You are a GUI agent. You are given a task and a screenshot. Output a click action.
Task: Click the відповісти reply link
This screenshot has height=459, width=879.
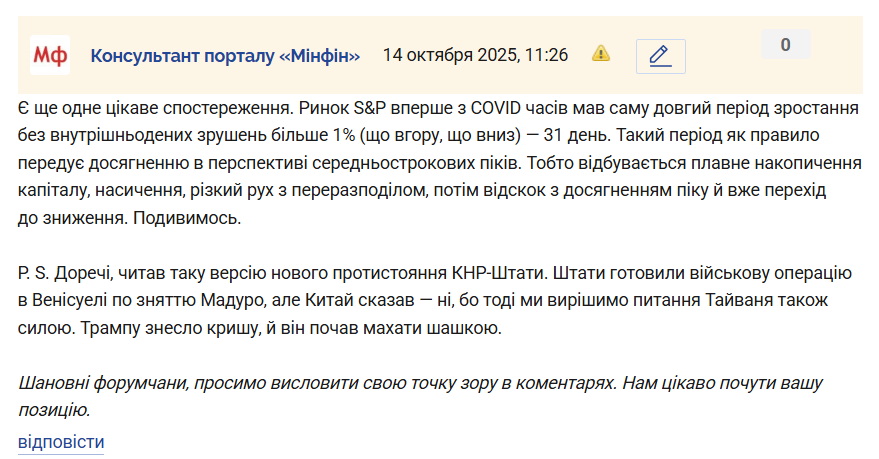pos(61,442)
